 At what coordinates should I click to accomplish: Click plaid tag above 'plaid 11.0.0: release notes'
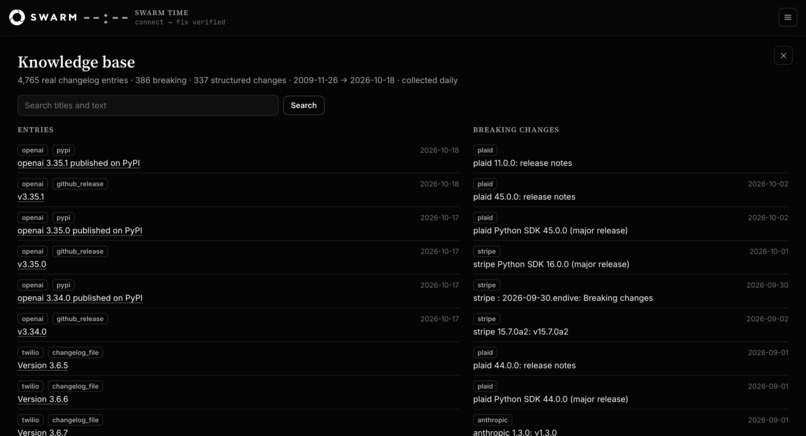485,150
